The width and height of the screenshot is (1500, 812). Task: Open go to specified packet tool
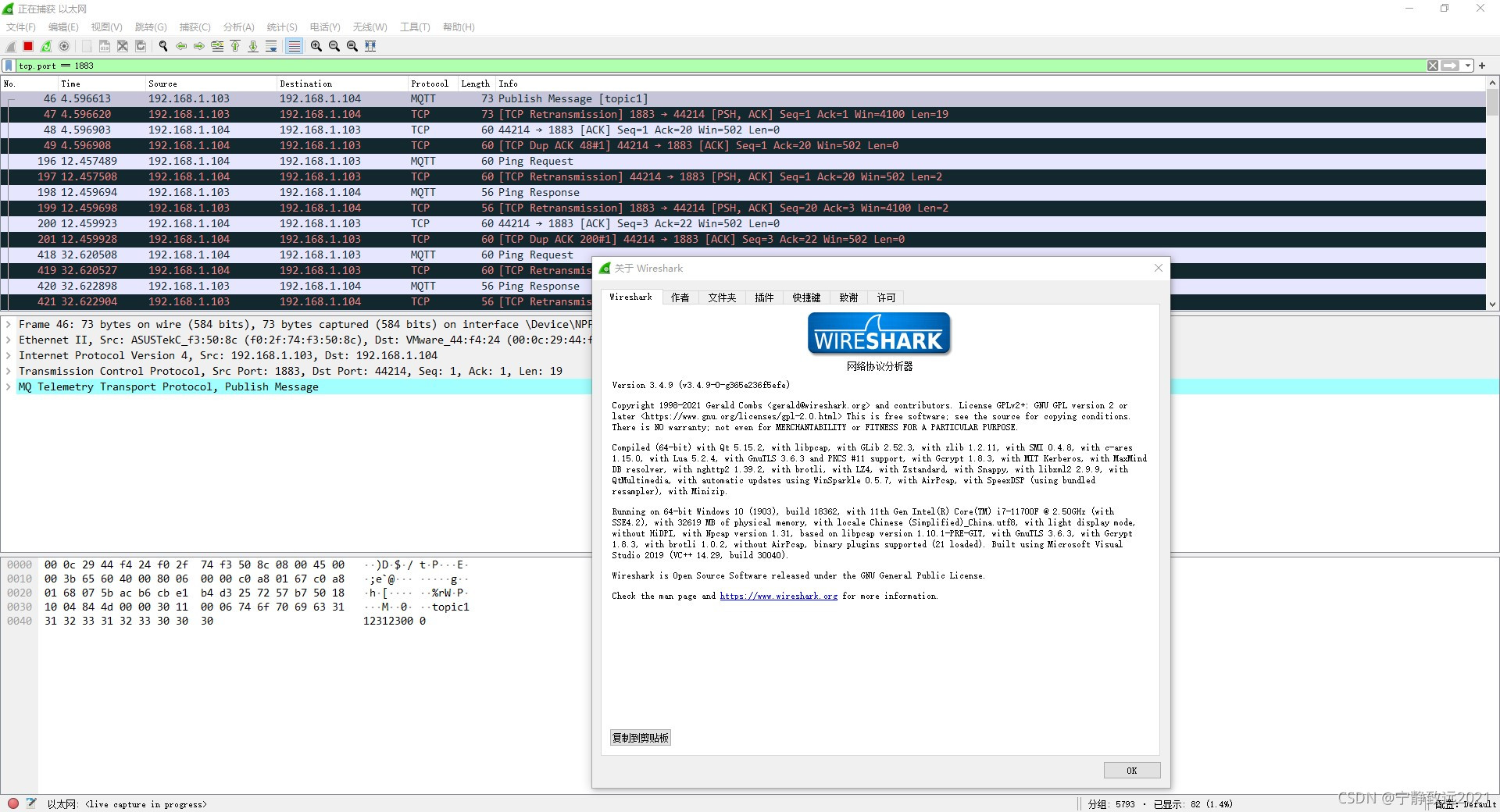click(217, 46)
